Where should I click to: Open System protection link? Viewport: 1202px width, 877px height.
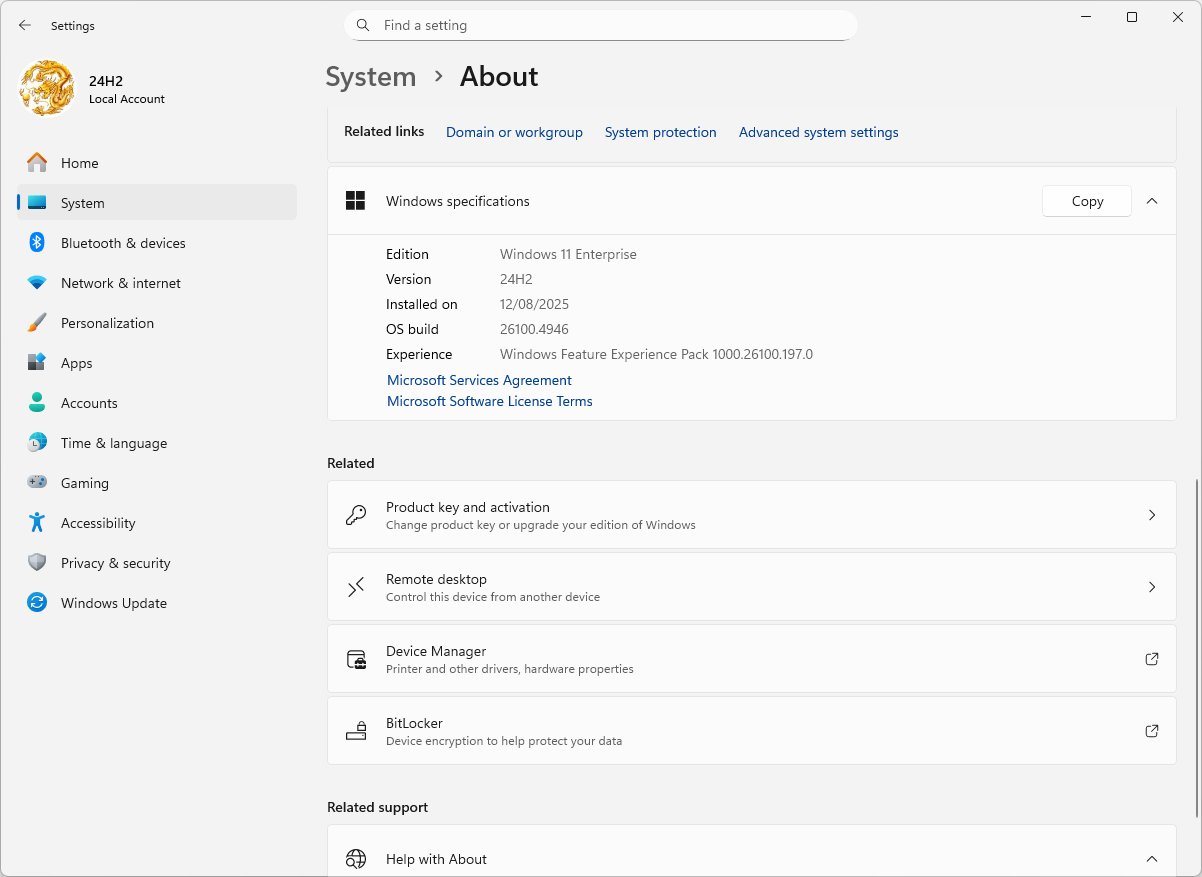point(660,132)
